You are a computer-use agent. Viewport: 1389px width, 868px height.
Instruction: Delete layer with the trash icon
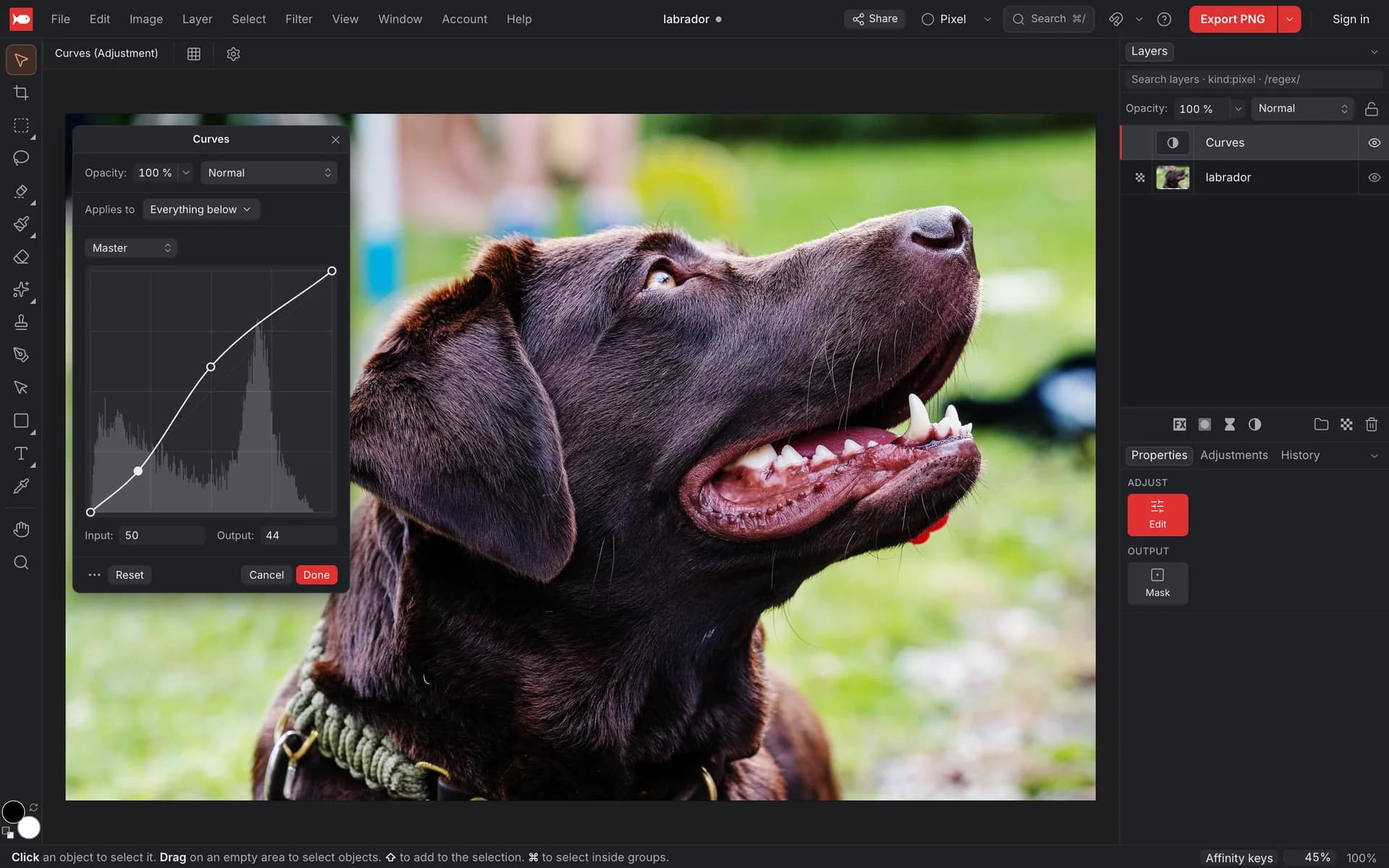(x=1371, y=425)
